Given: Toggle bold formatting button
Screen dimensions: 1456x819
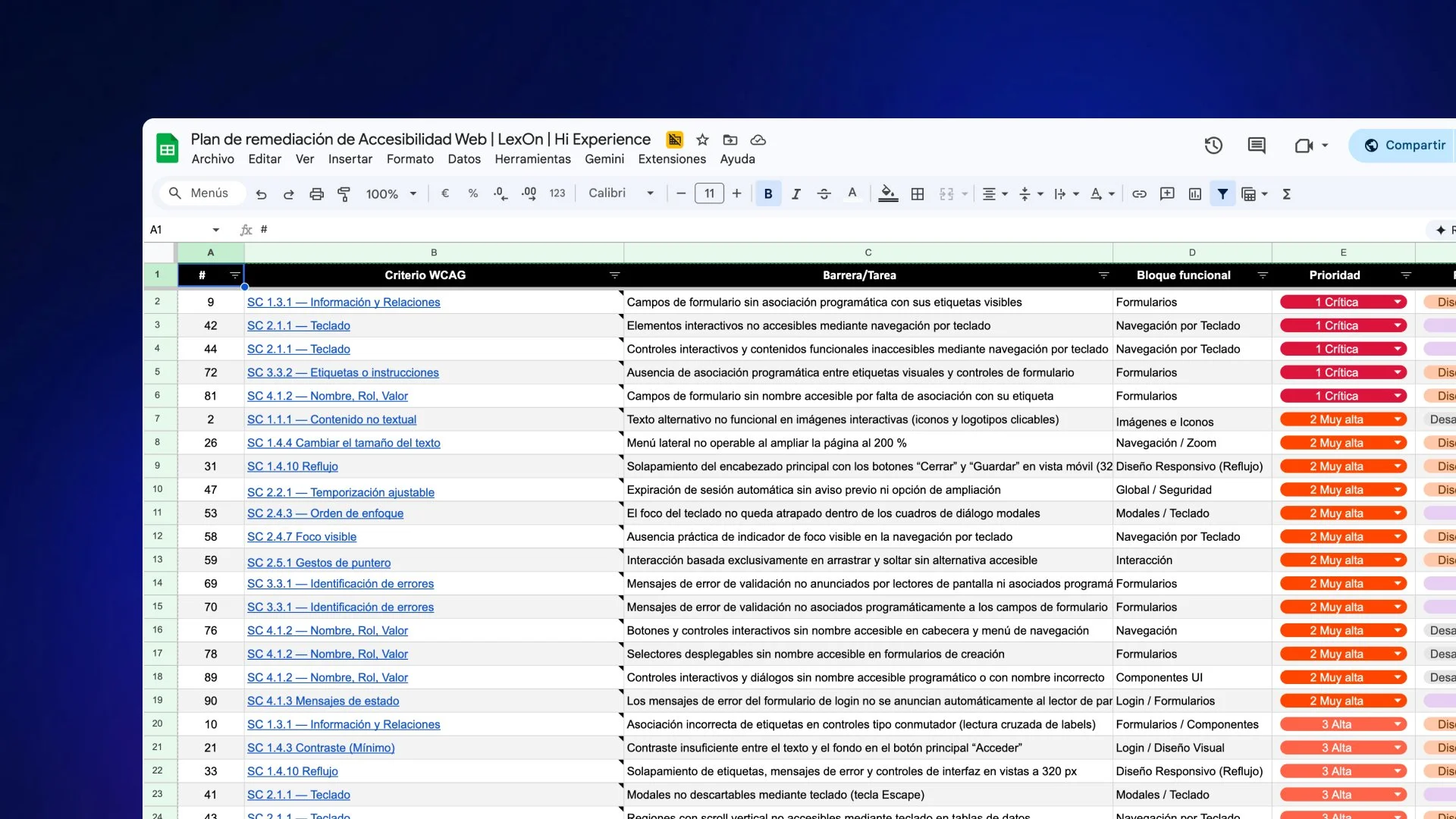Looking at the screenshot, I should [768, 194].
